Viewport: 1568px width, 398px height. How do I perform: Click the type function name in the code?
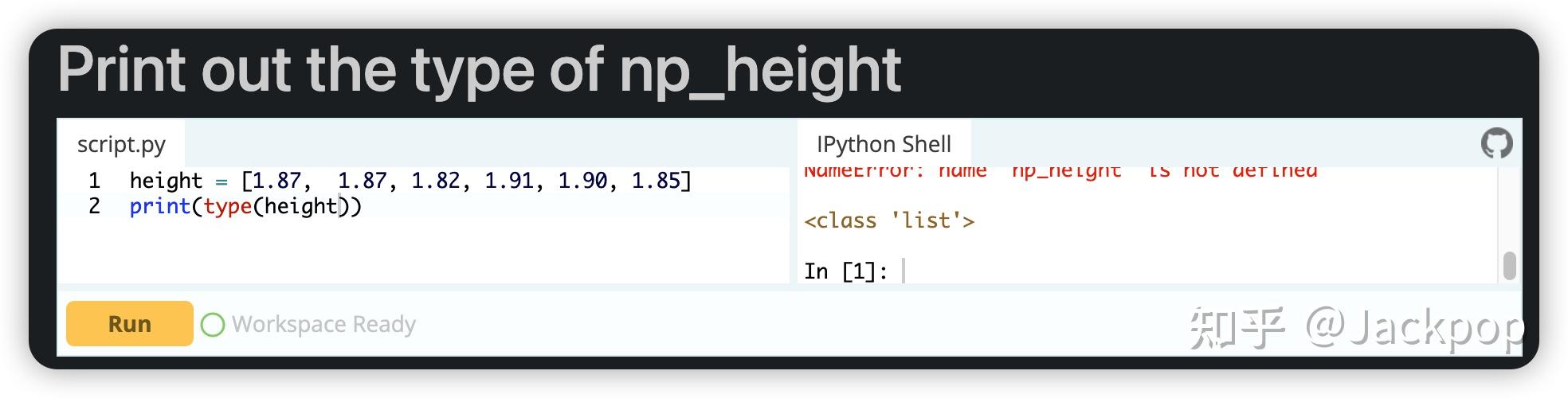tap(227, 206)
